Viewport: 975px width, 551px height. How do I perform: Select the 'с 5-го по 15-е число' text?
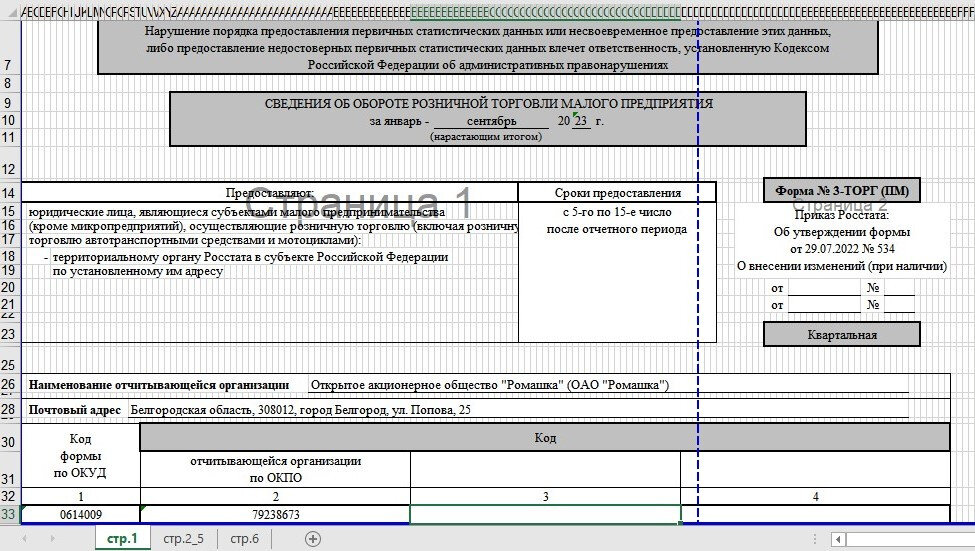617,212
